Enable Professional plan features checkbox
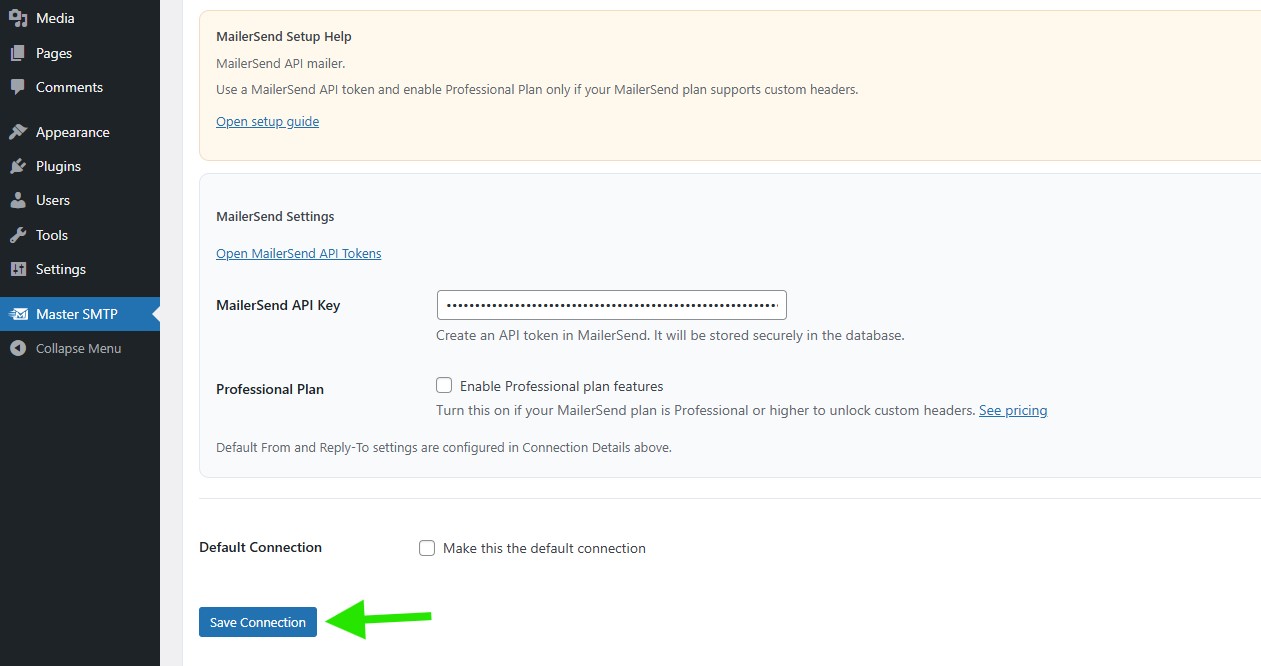Image resolution: width=1261 pixels, height=666 pixels. click(444, 385)
